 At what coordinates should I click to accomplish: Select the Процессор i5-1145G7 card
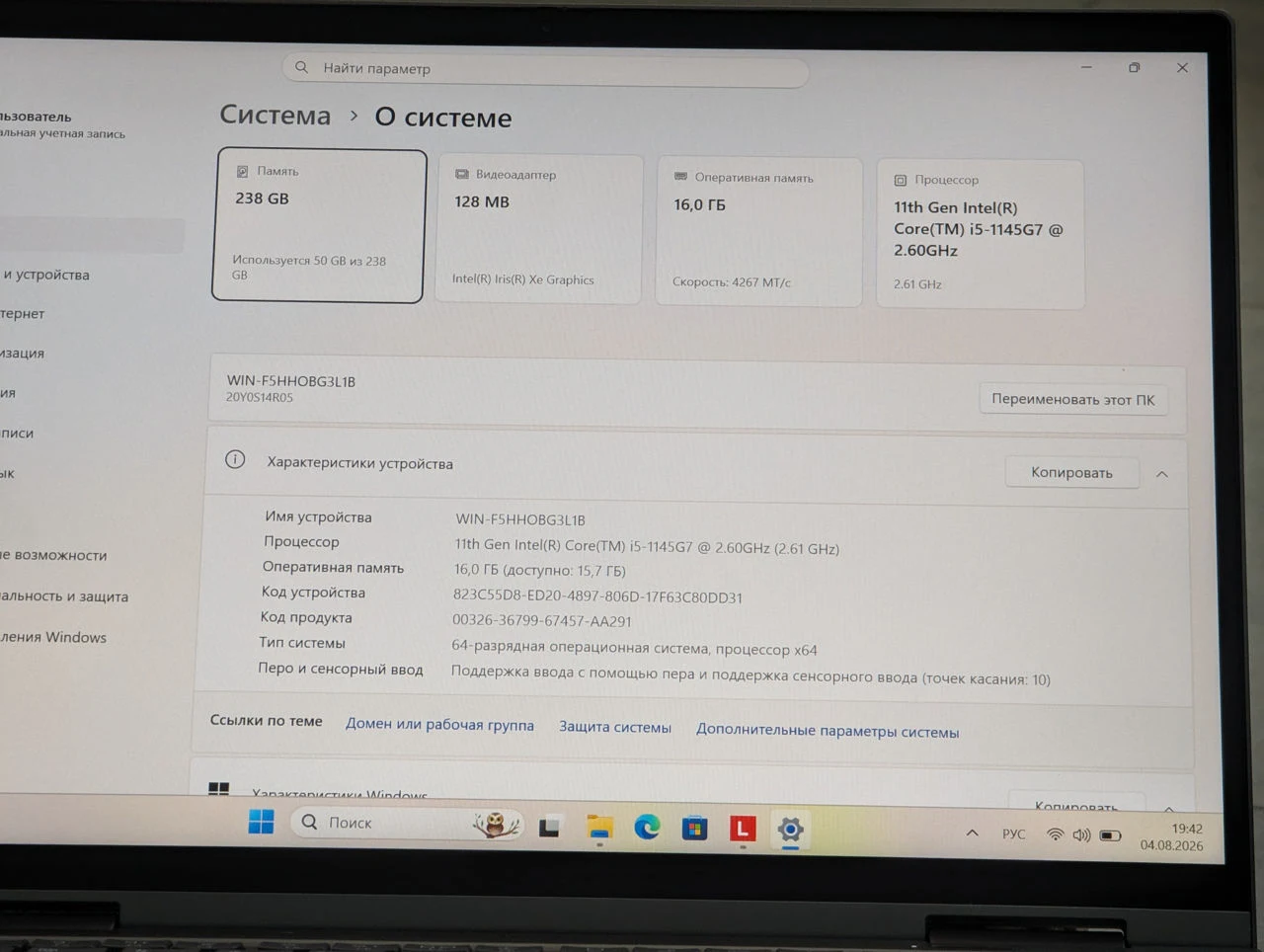pyautogui.click(x=981, y=234)
